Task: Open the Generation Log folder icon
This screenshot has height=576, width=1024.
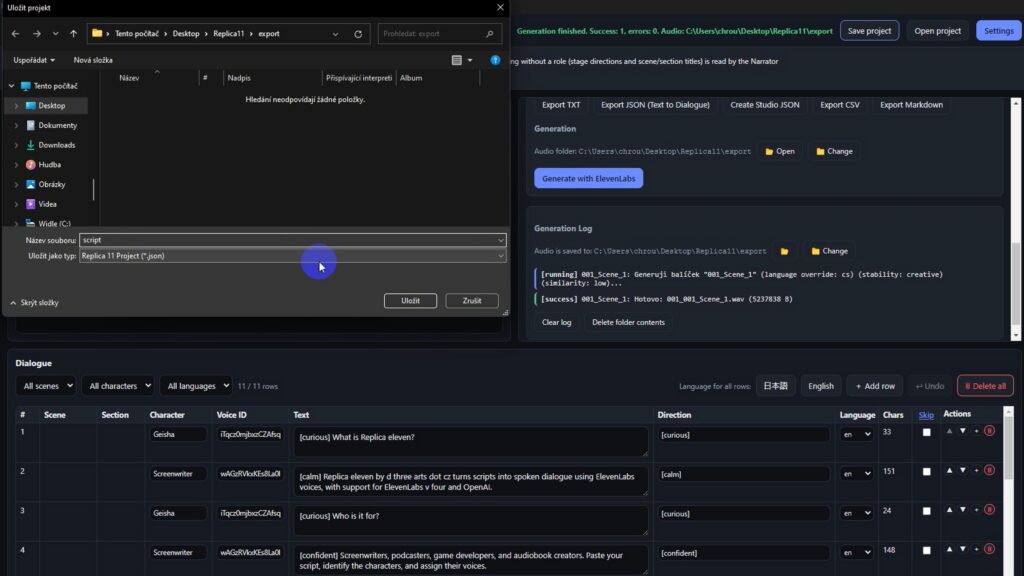Action: pyautogui.click(x=784, y=251)
